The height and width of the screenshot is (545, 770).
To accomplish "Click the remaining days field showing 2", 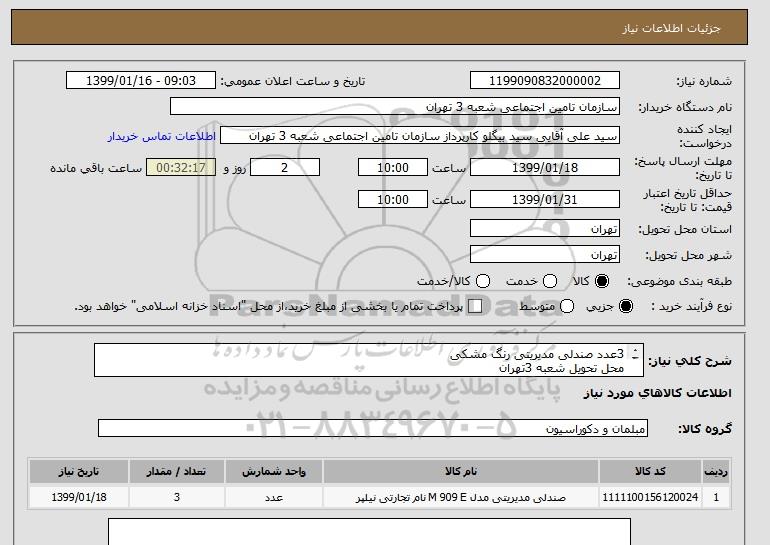I will coord(285,167).
